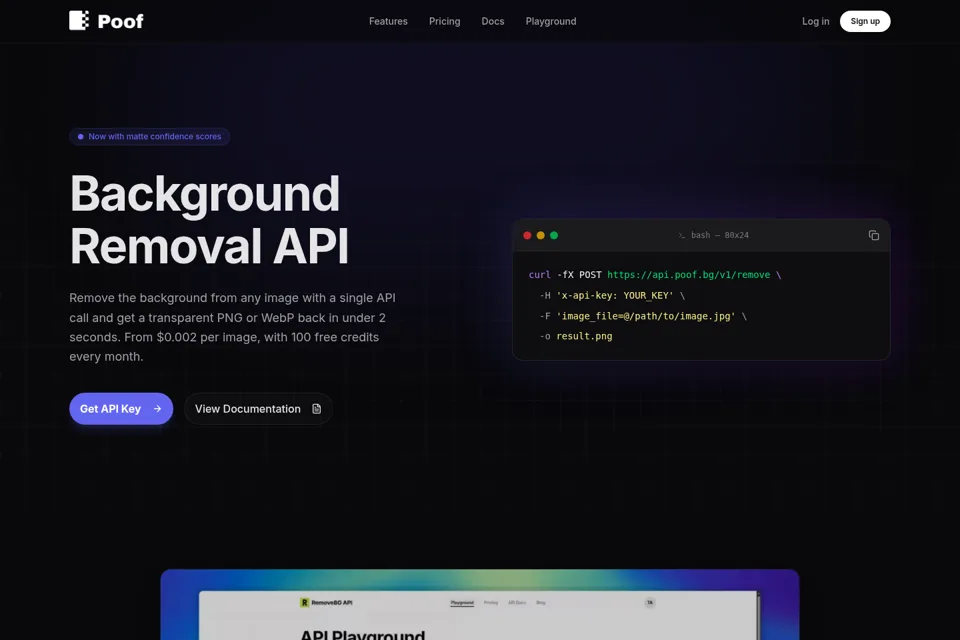
Task: Click the yellow terminal window dot
Action: pyautogui.click(x=541, y=235)
